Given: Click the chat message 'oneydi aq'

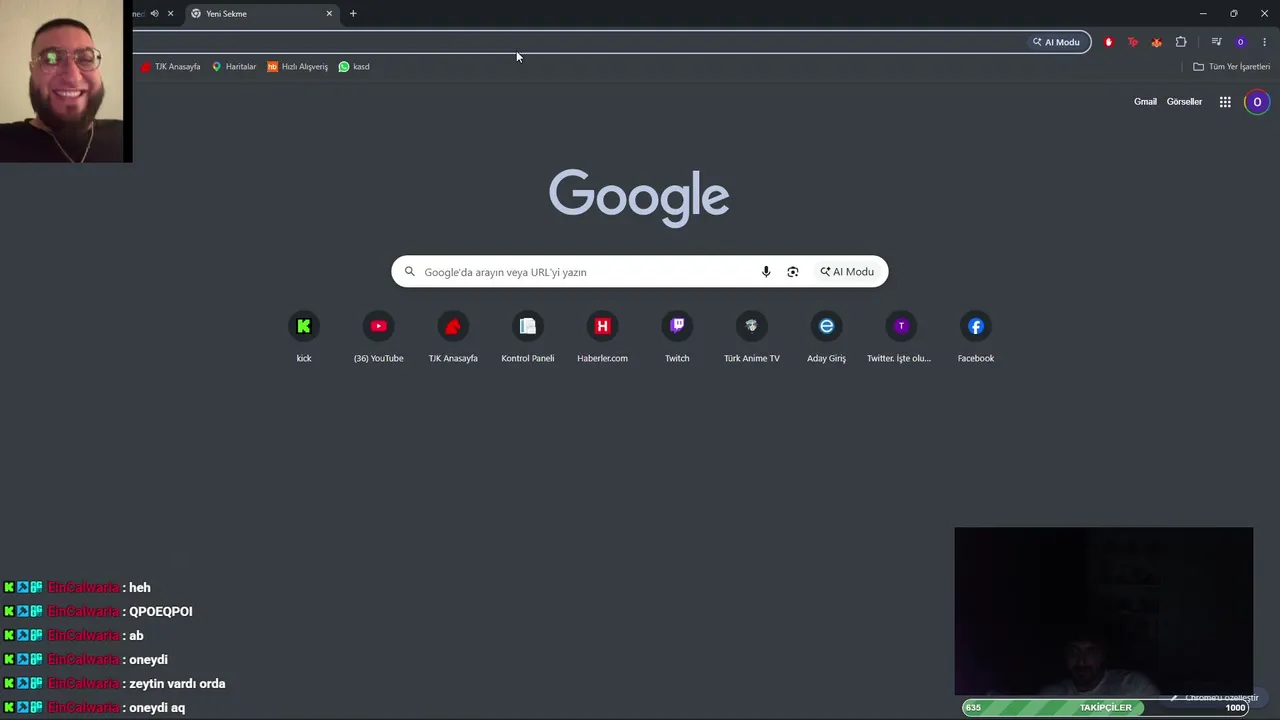Looking at the screenshot, I should (x=157, y=708).
